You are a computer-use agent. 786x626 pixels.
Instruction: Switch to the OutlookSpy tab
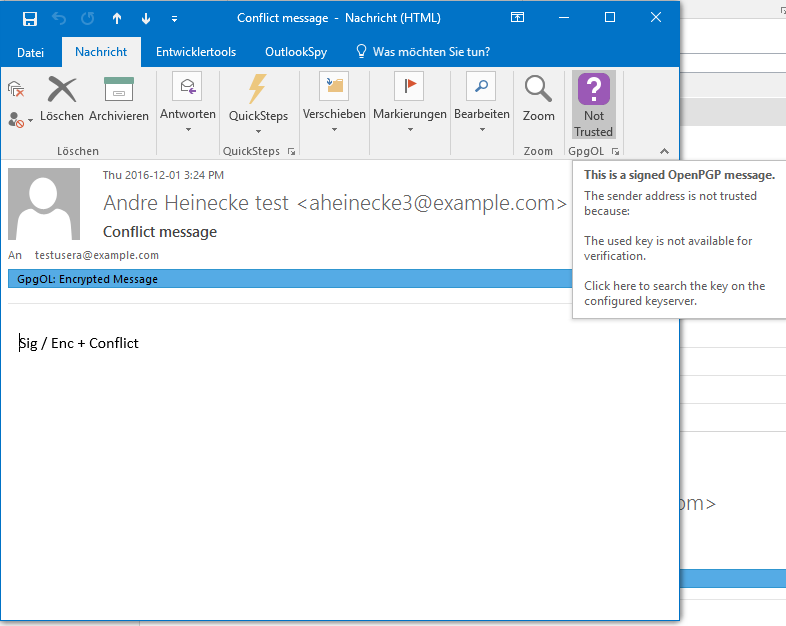pos(296,52)
